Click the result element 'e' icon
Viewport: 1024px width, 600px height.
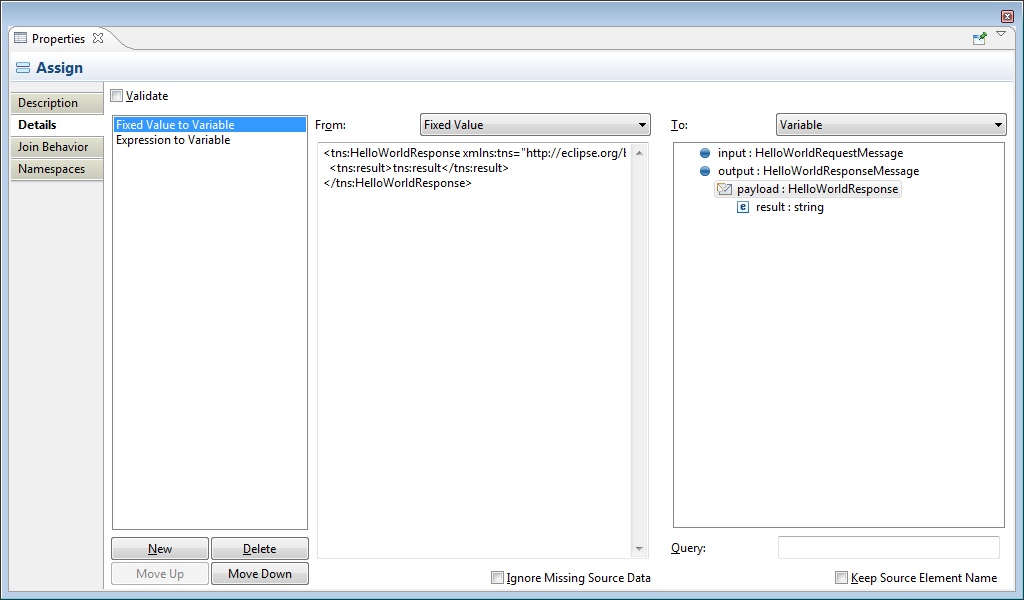(743, 207)
